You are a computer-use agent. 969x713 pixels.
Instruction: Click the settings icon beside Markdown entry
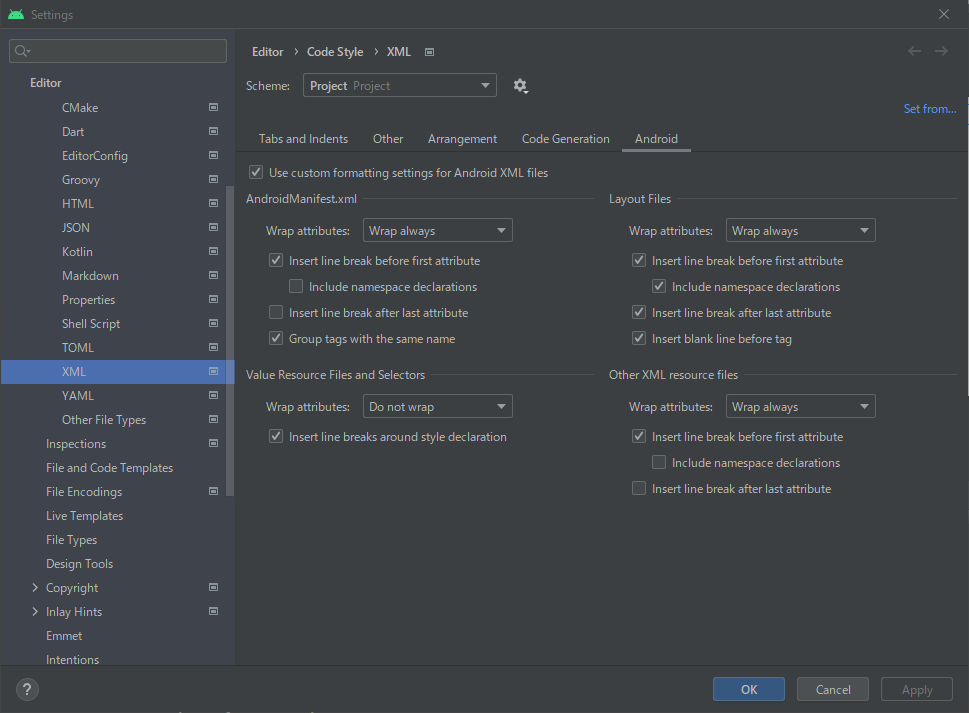click(x=212, y=275)
